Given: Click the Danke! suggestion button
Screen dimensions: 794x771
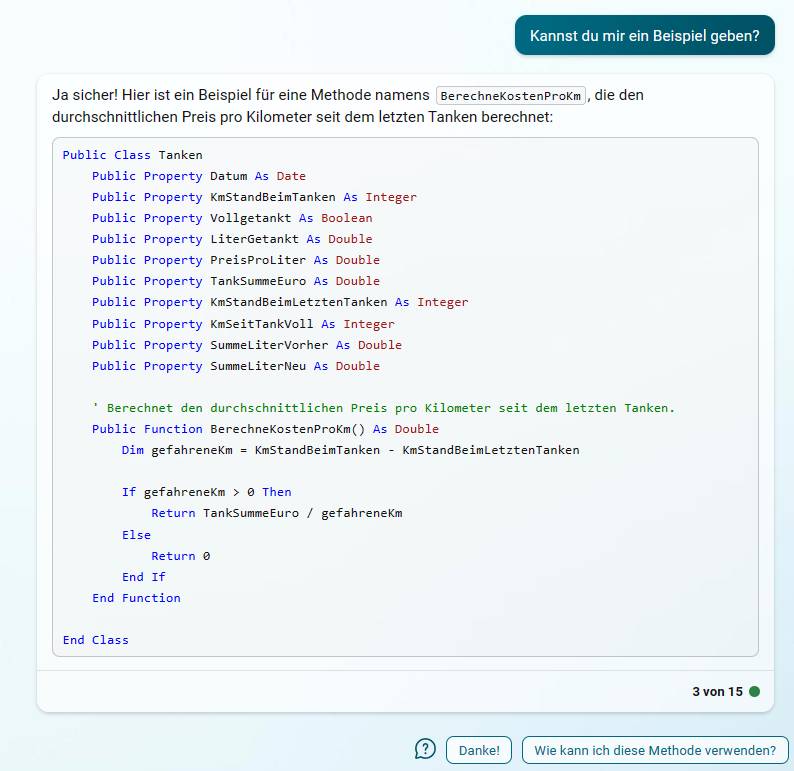Looking at the screenshot, I should pyautogui.click(x=479, y=750).
